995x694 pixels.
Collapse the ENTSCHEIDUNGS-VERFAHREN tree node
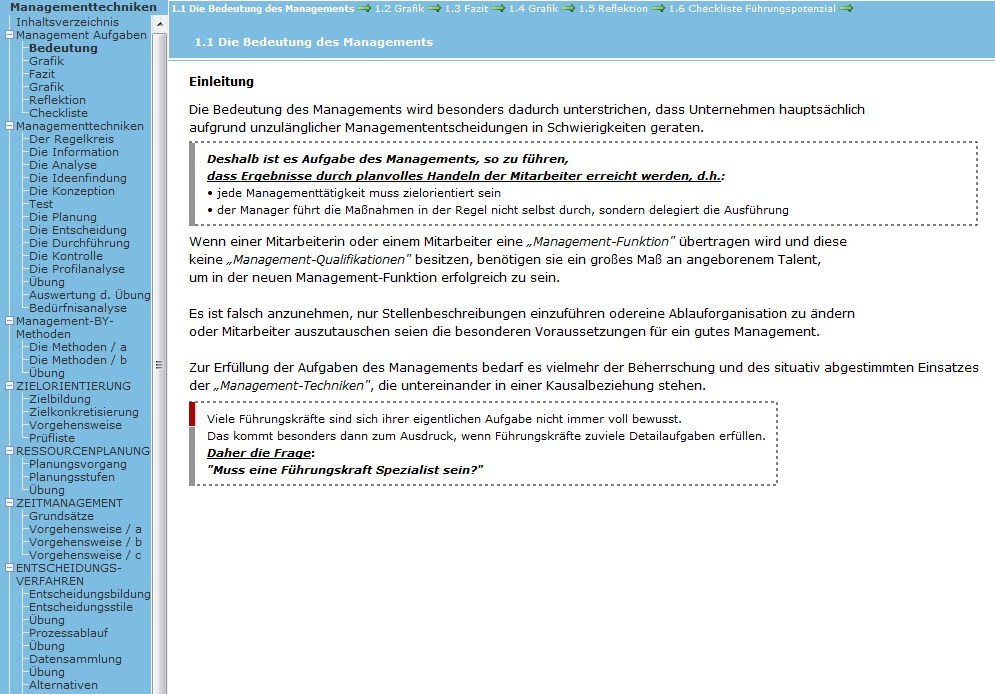10,568
